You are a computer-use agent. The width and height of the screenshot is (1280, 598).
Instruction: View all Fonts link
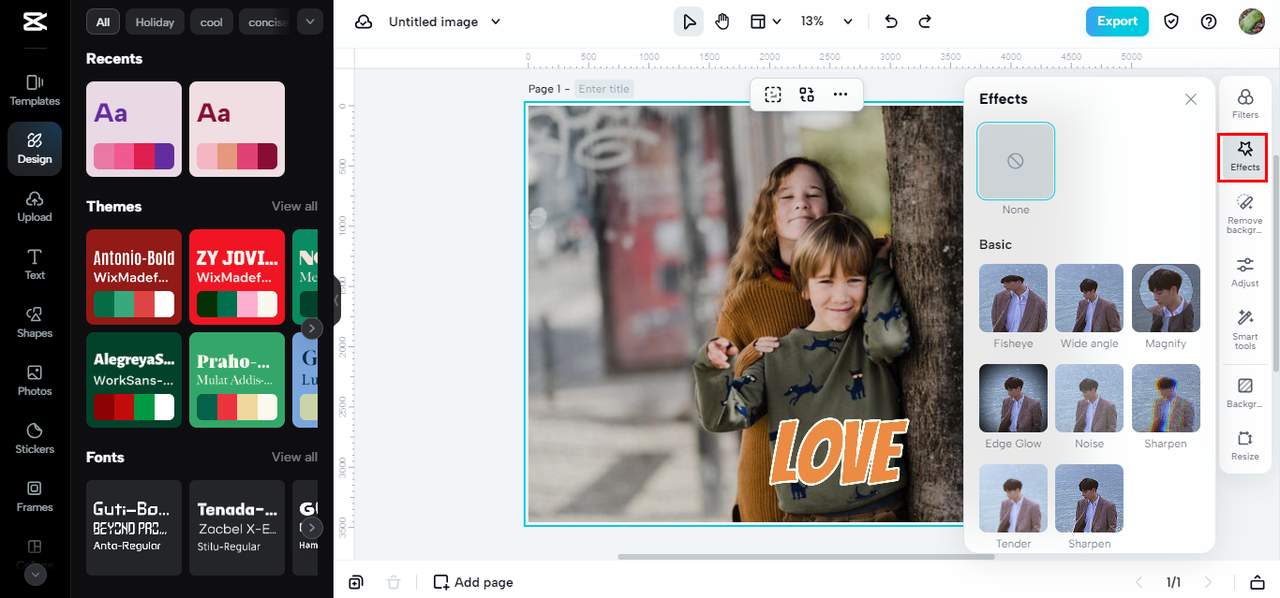294,457
